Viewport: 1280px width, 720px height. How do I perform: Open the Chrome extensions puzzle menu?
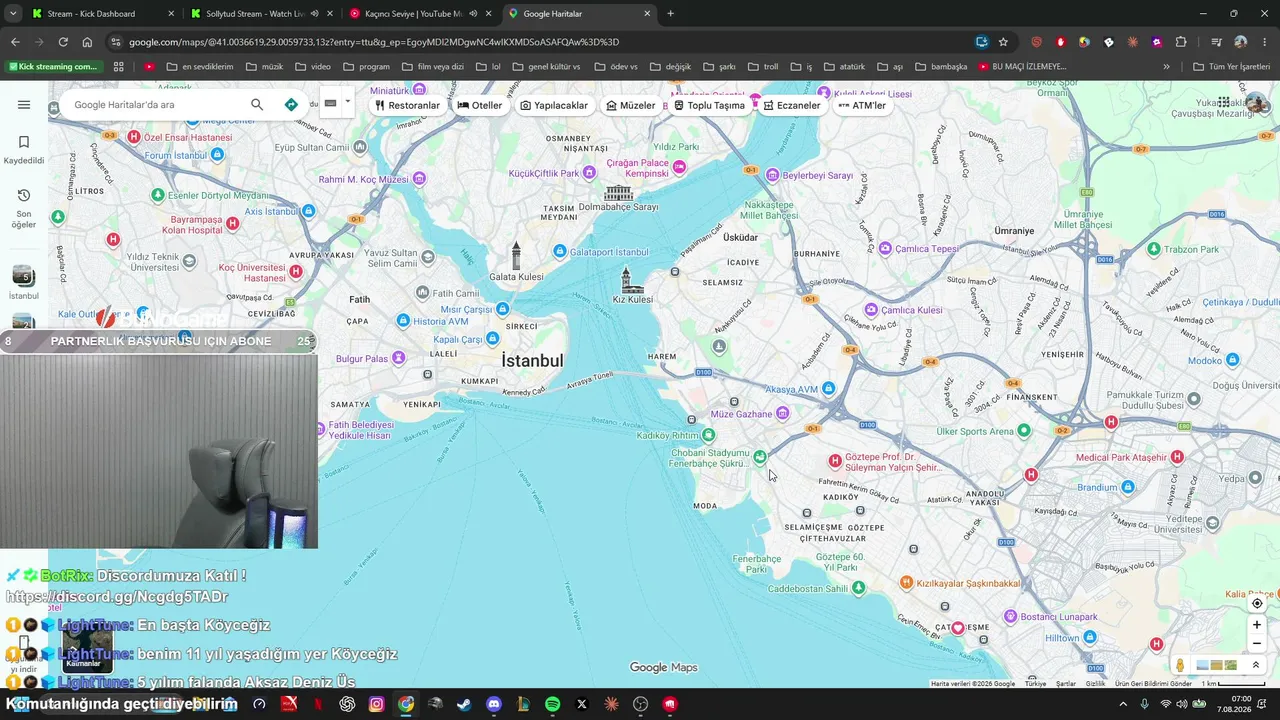click(x=1181, y=42)
